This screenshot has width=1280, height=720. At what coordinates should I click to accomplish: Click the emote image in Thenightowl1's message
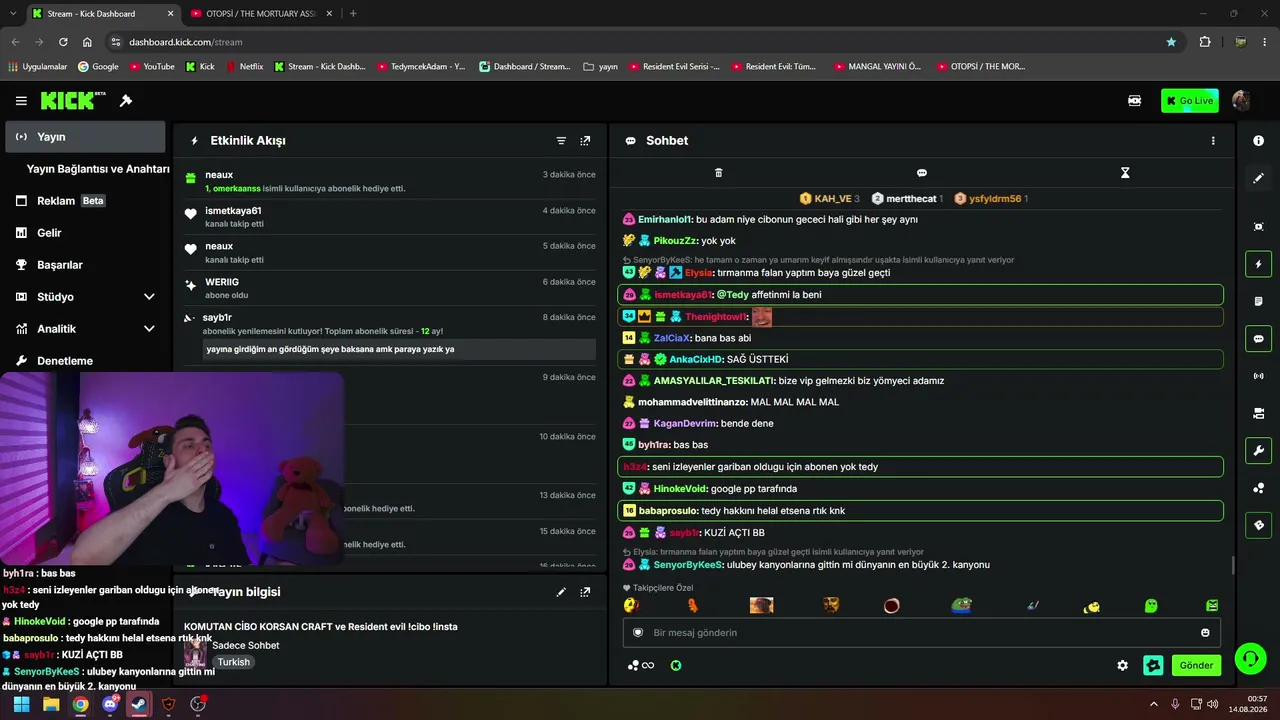(x=762, y=317)
